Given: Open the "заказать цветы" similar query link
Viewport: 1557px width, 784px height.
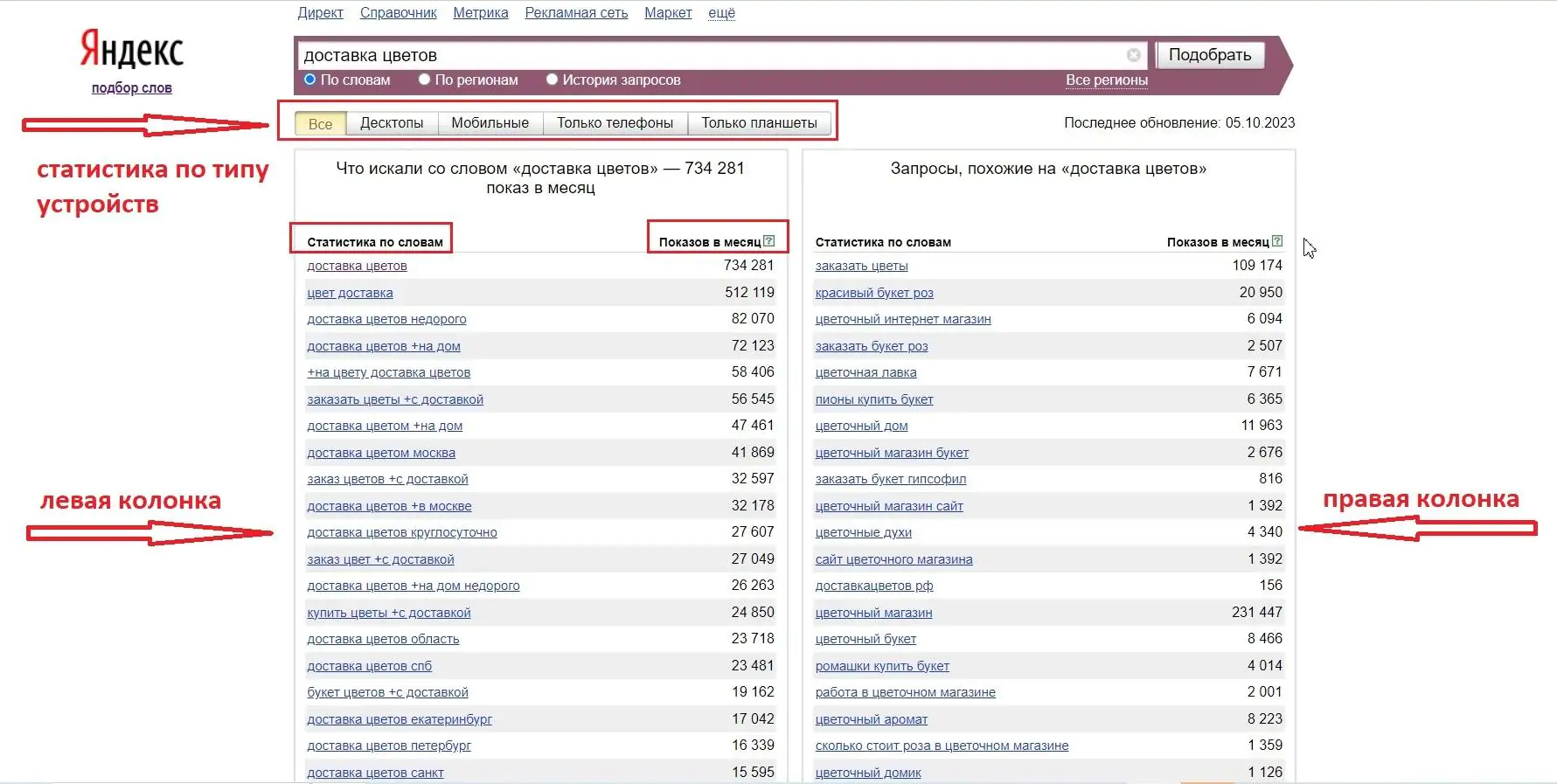Looking at the screenshot, I should click(x=862, y=266).
